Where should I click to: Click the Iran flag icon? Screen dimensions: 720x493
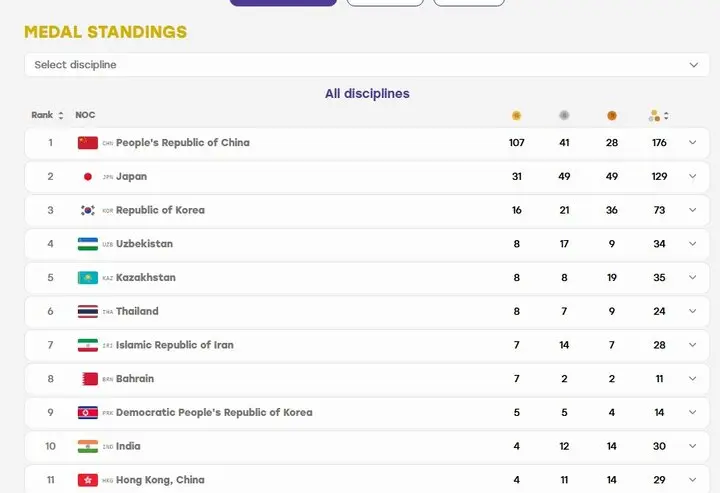[x=88, y=345]
